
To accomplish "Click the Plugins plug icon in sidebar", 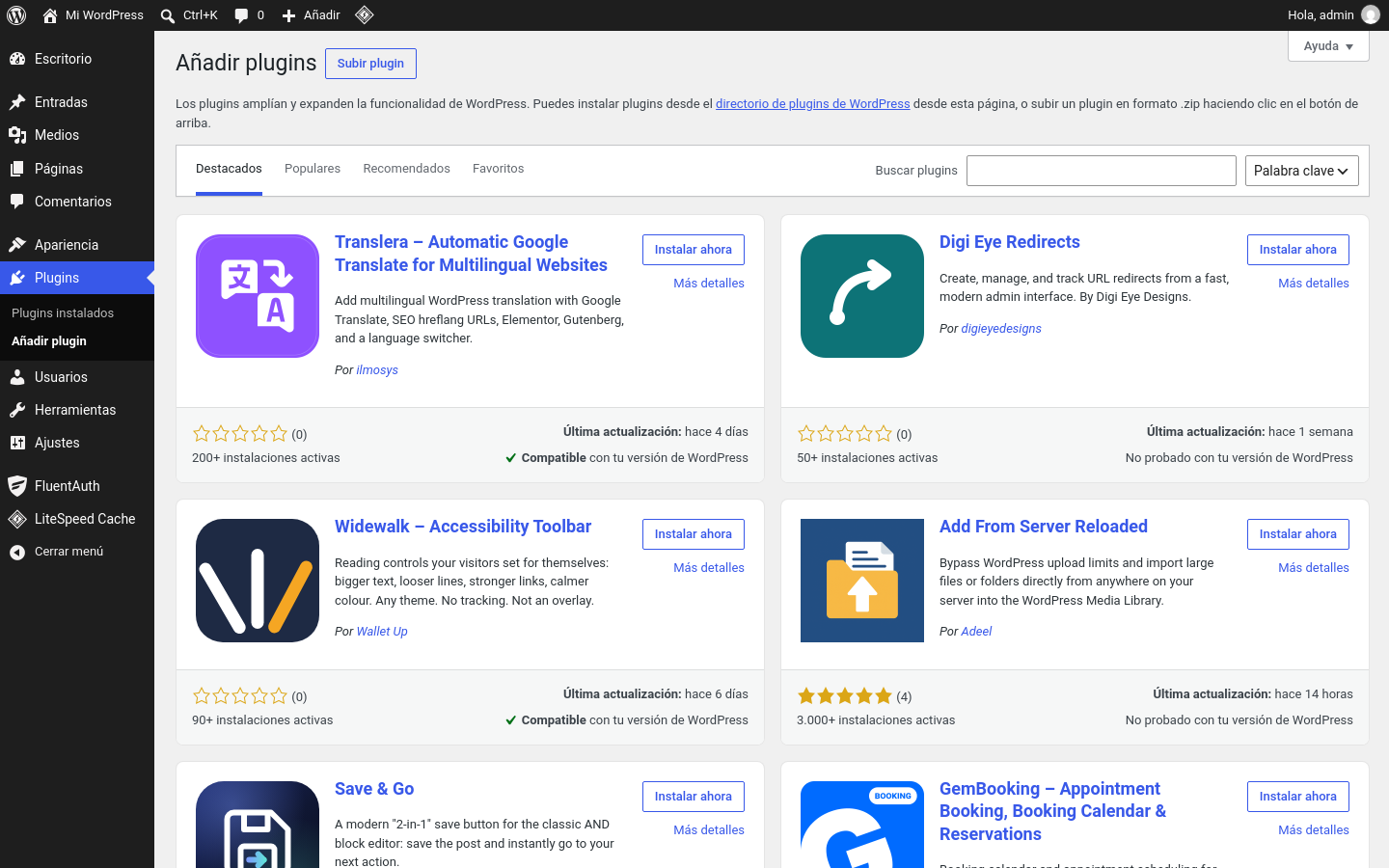I will pos(17,278).
